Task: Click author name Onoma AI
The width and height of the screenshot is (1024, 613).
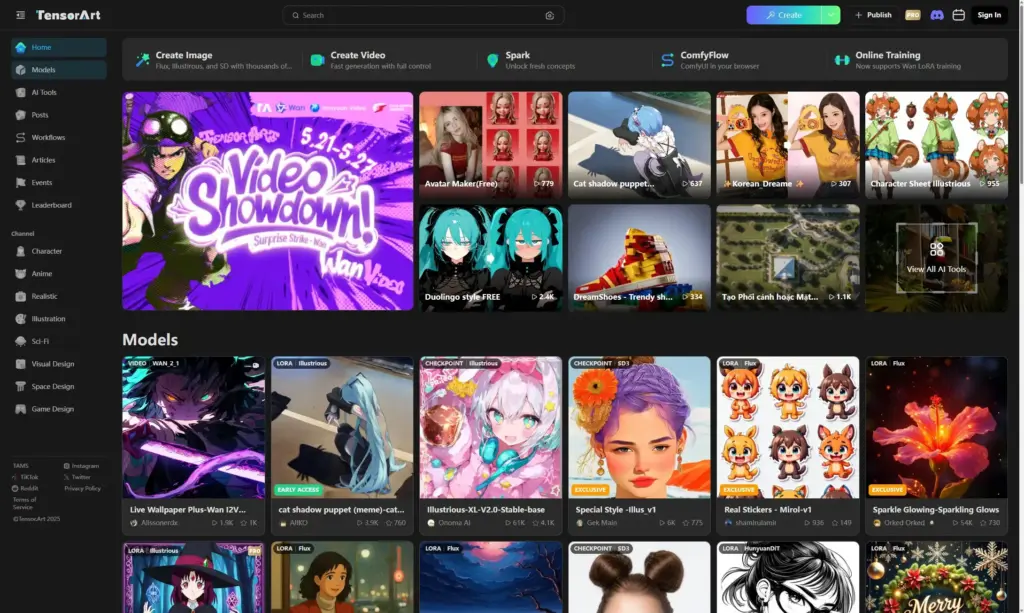Action: pyautogui.click(x=454, y=523)
